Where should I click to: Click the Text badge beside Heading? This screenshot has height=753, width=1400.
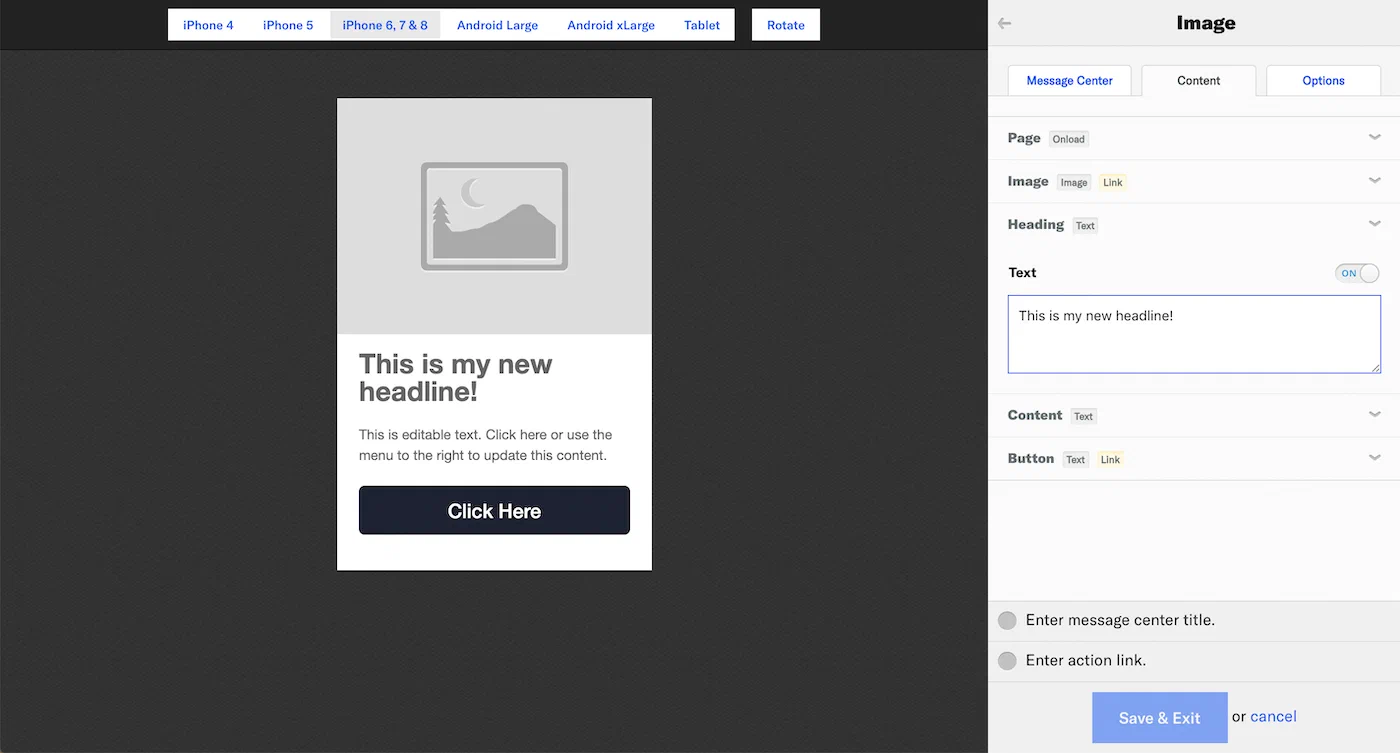tap(1085, 225)
